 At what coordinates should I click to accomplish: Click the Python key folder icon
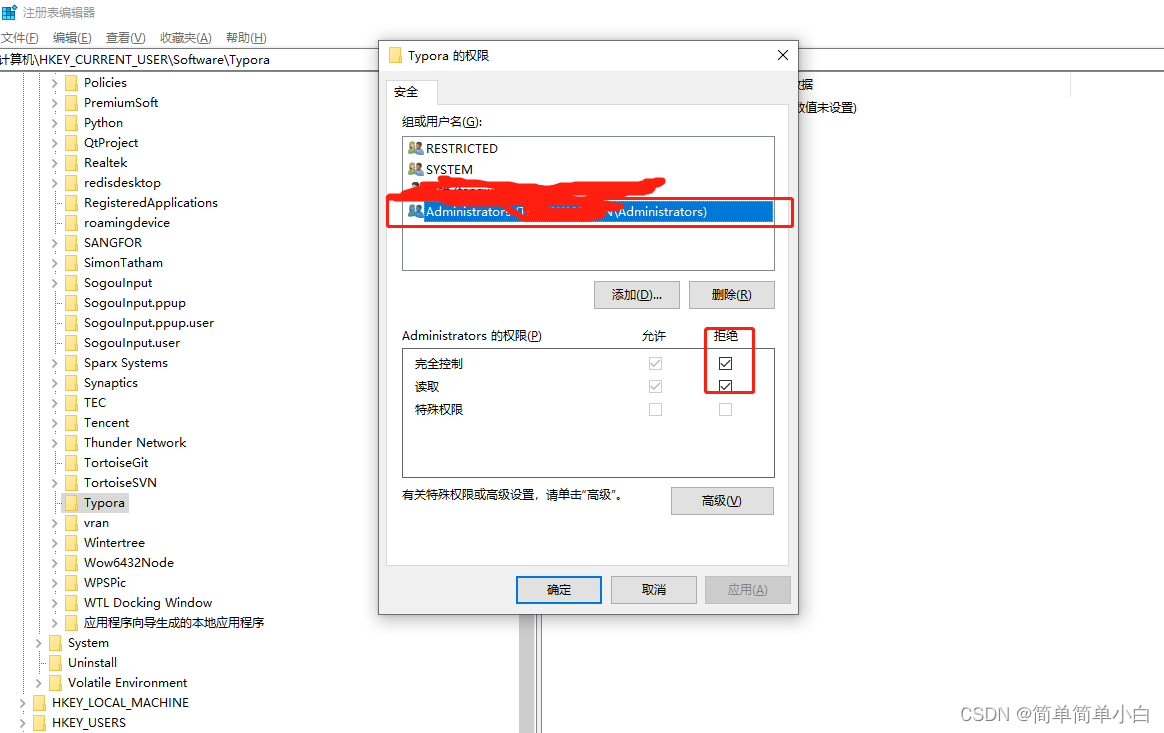pyautogui.click(x=71, y=123)
